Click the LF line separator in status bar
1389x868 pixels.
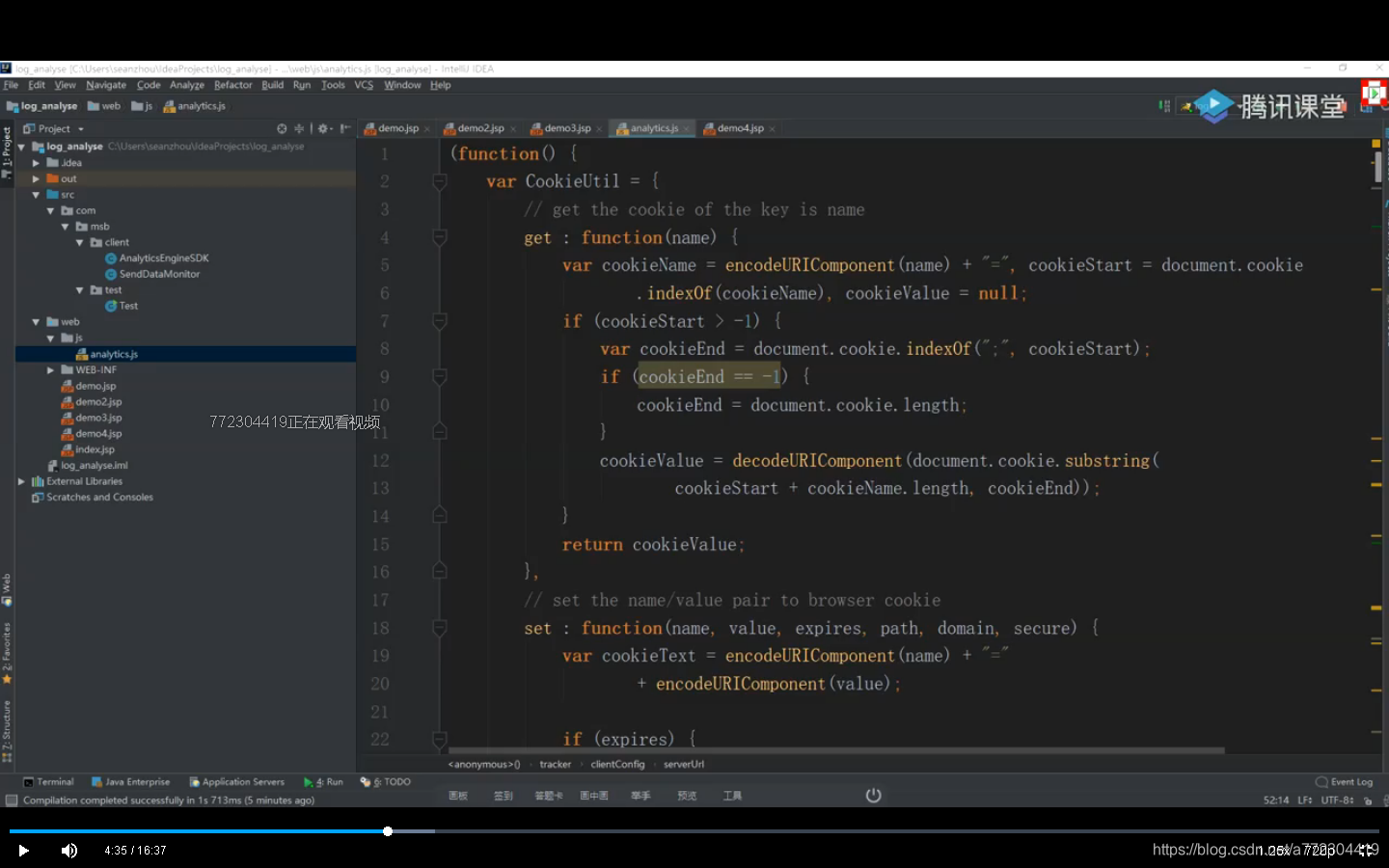1305,800
